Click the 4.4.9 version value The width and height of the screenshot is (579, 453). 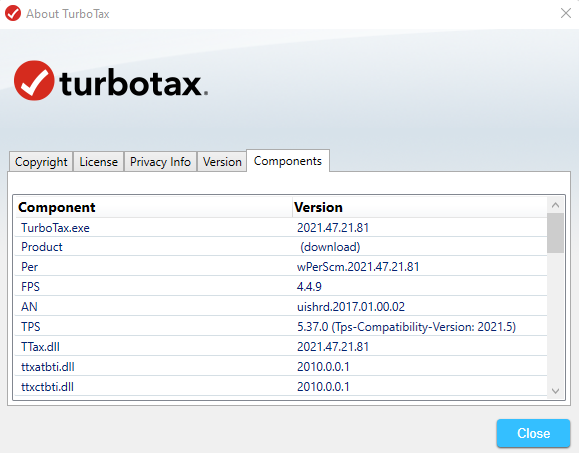[x=309, y=286]
